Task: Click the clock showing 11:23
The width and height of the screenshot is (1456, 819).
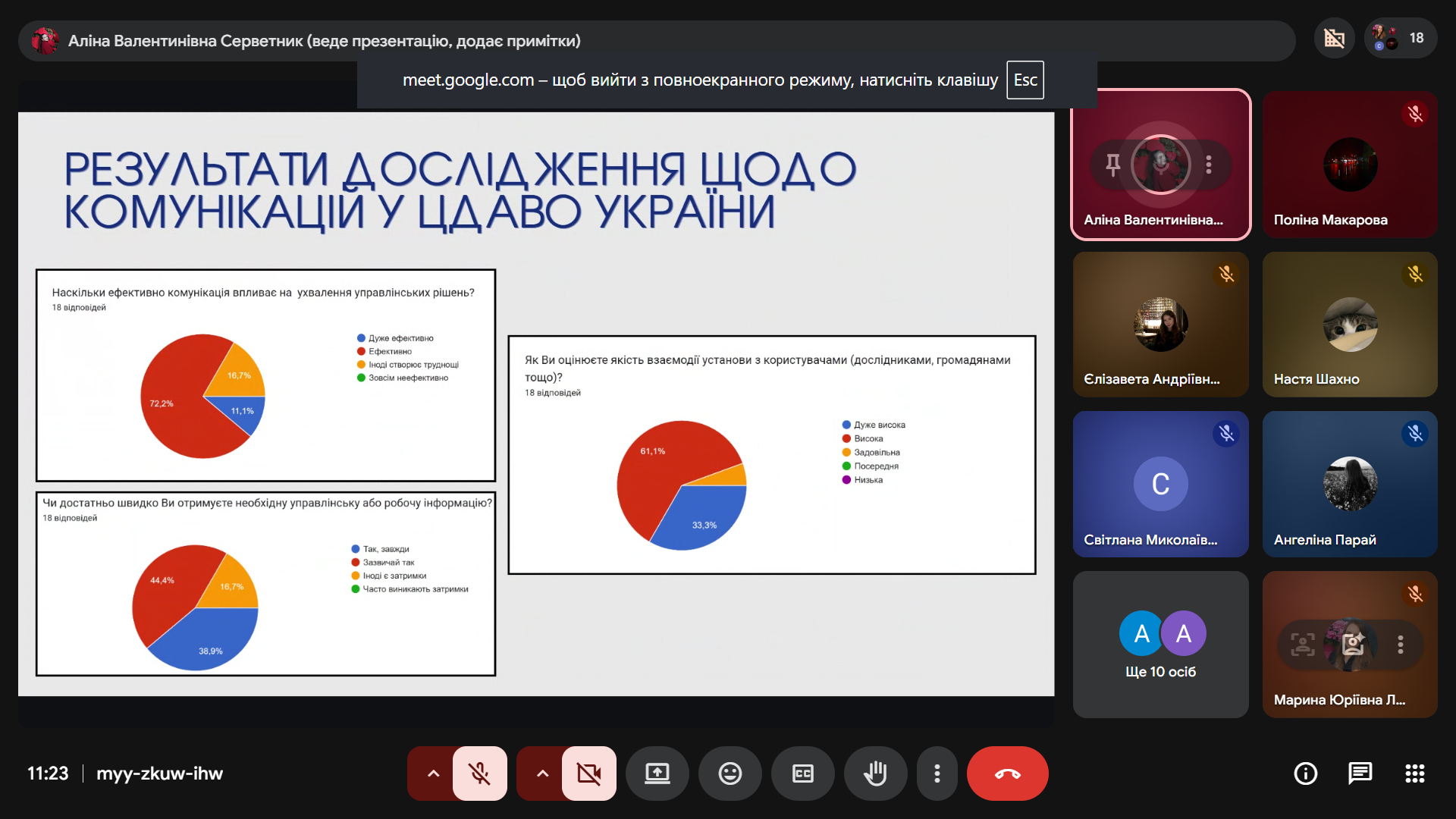Action: pyautogui.click(x=48, y=773)
